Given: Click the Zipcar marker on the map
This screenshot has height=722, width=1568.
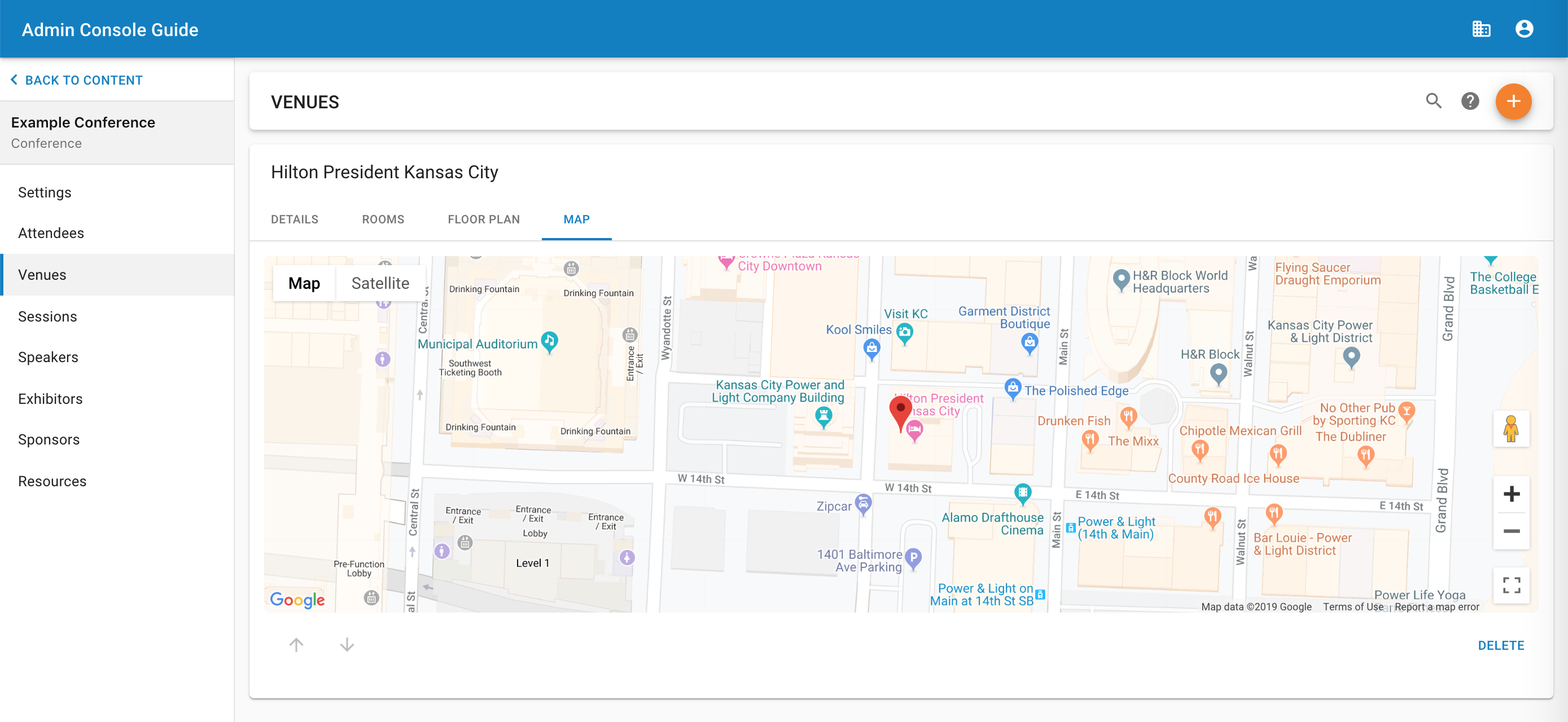Looking at the screenshot, I should pos(863,505).
